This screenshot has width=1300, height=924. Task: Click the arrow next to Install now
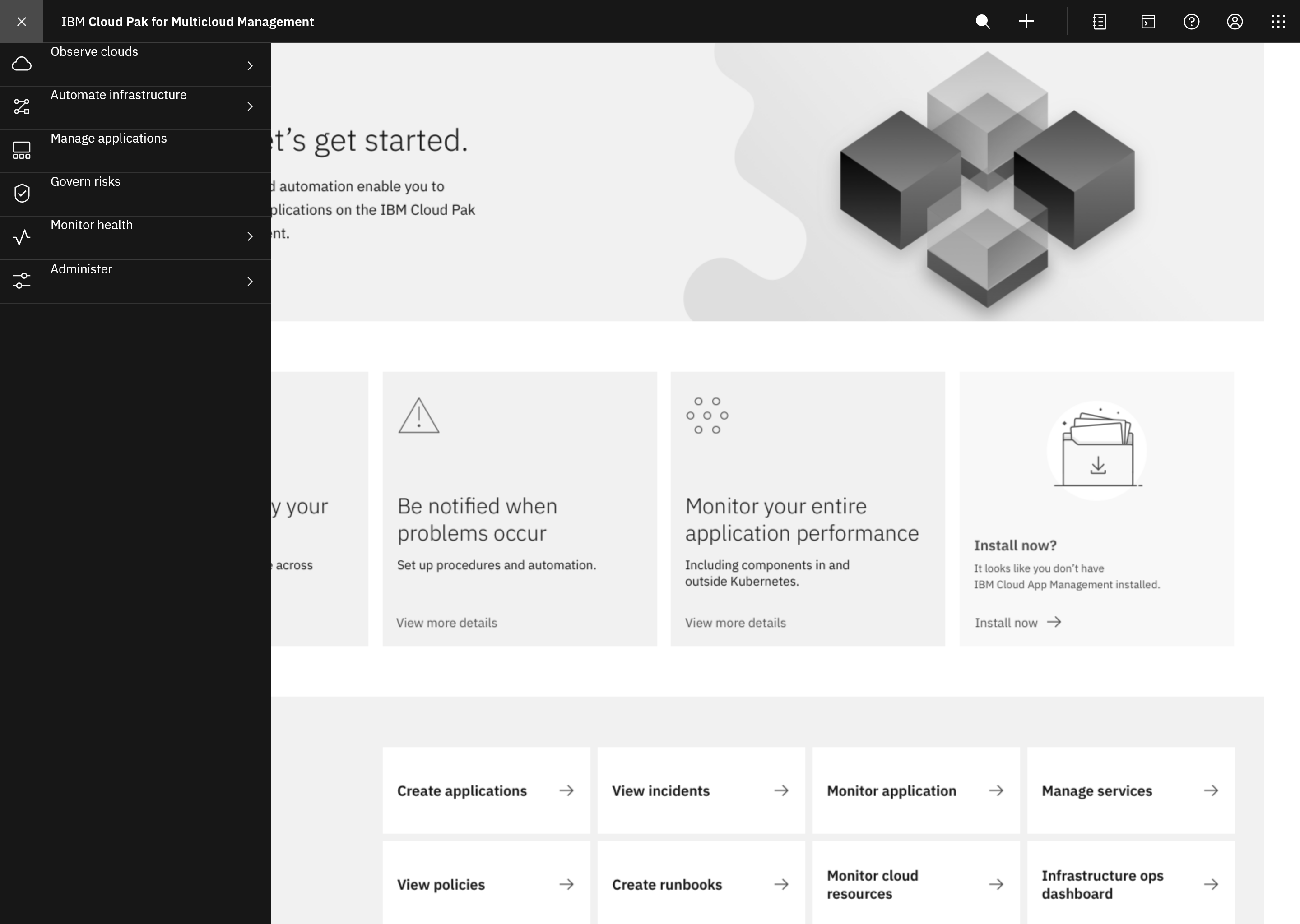coord(1054,622)
